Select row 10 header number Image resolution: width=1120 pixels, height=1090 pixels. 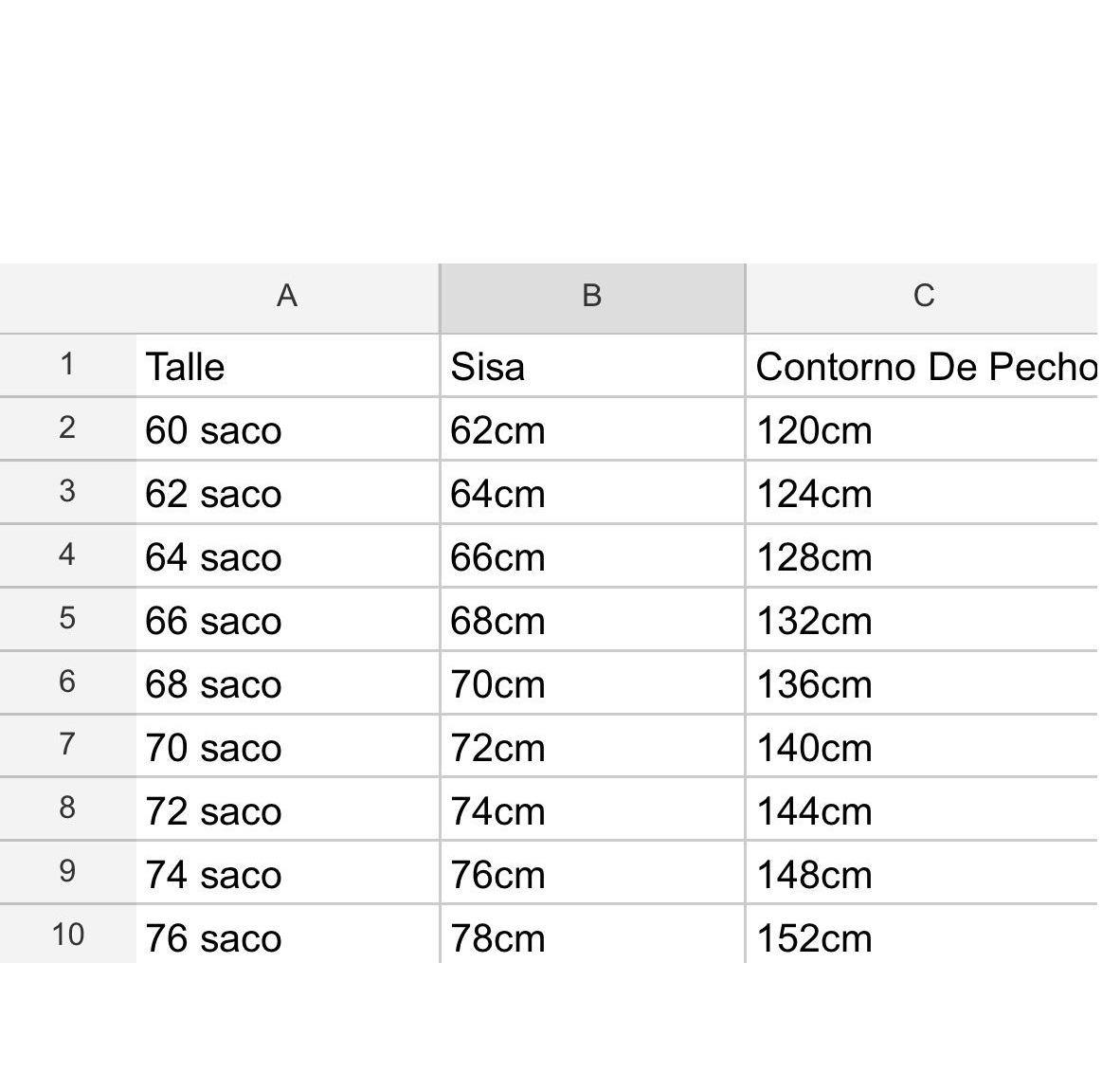(67, 936)
